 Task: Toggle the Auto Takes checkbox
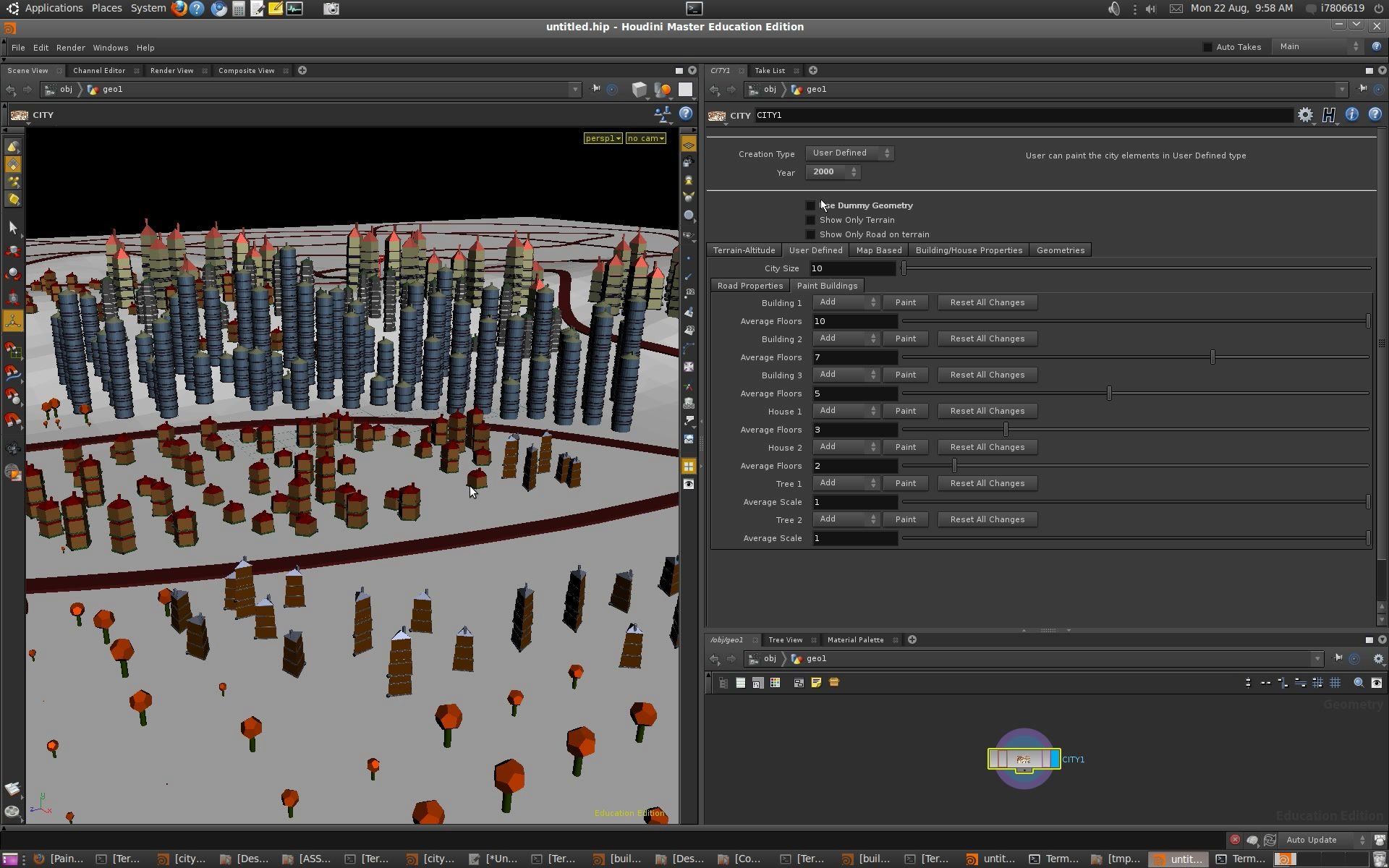(1207, 47)
